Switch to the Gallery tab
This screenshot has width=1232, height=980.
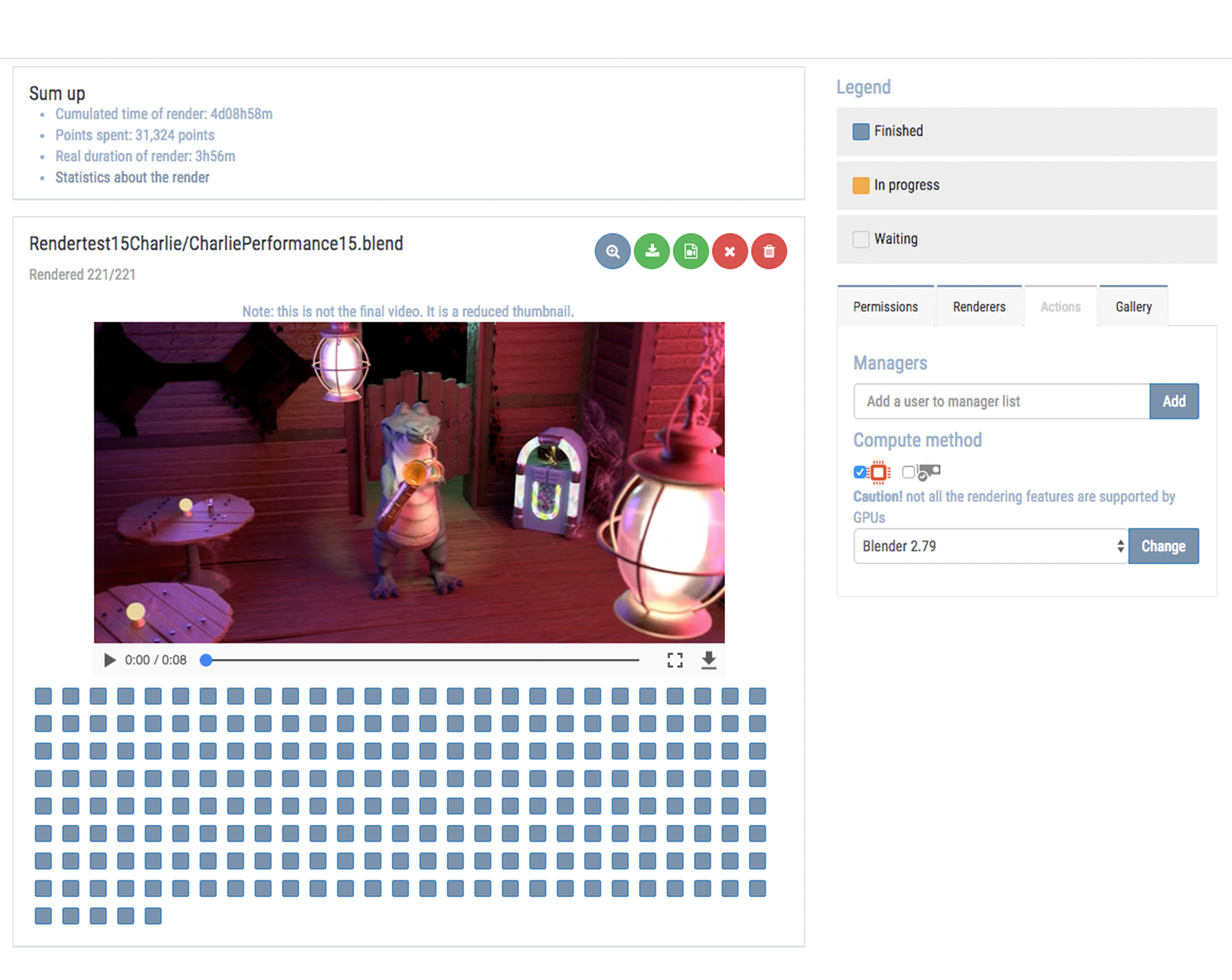(1133, 307)
